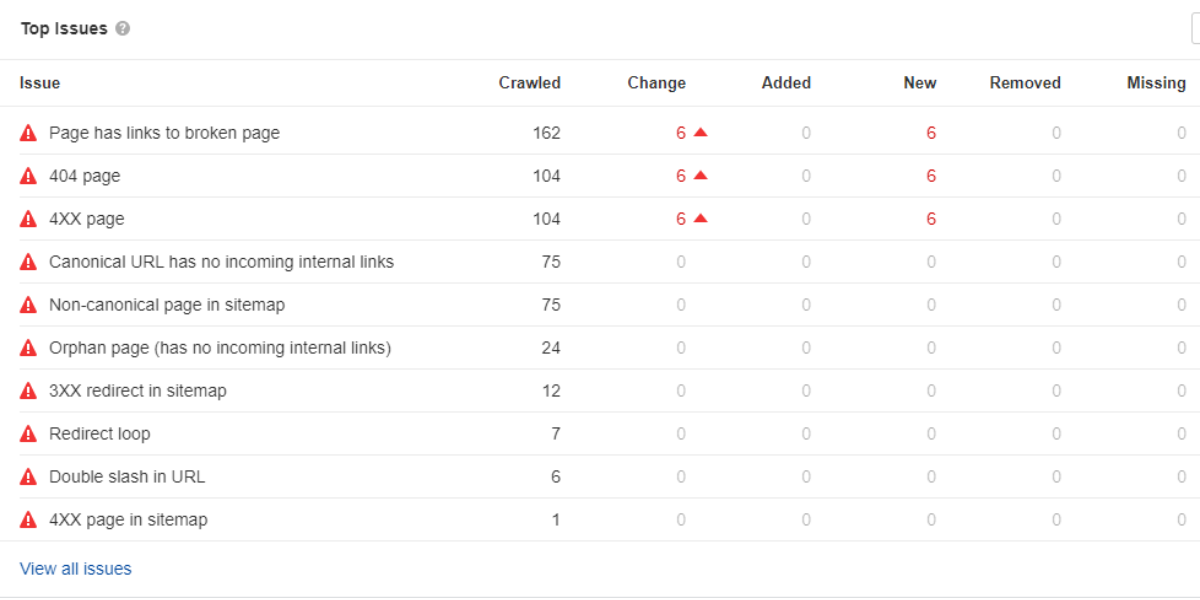This screenshot has width=1200, height=600.
Task: Click the warning icon next to 404 page
Action: tap(28, 176)
